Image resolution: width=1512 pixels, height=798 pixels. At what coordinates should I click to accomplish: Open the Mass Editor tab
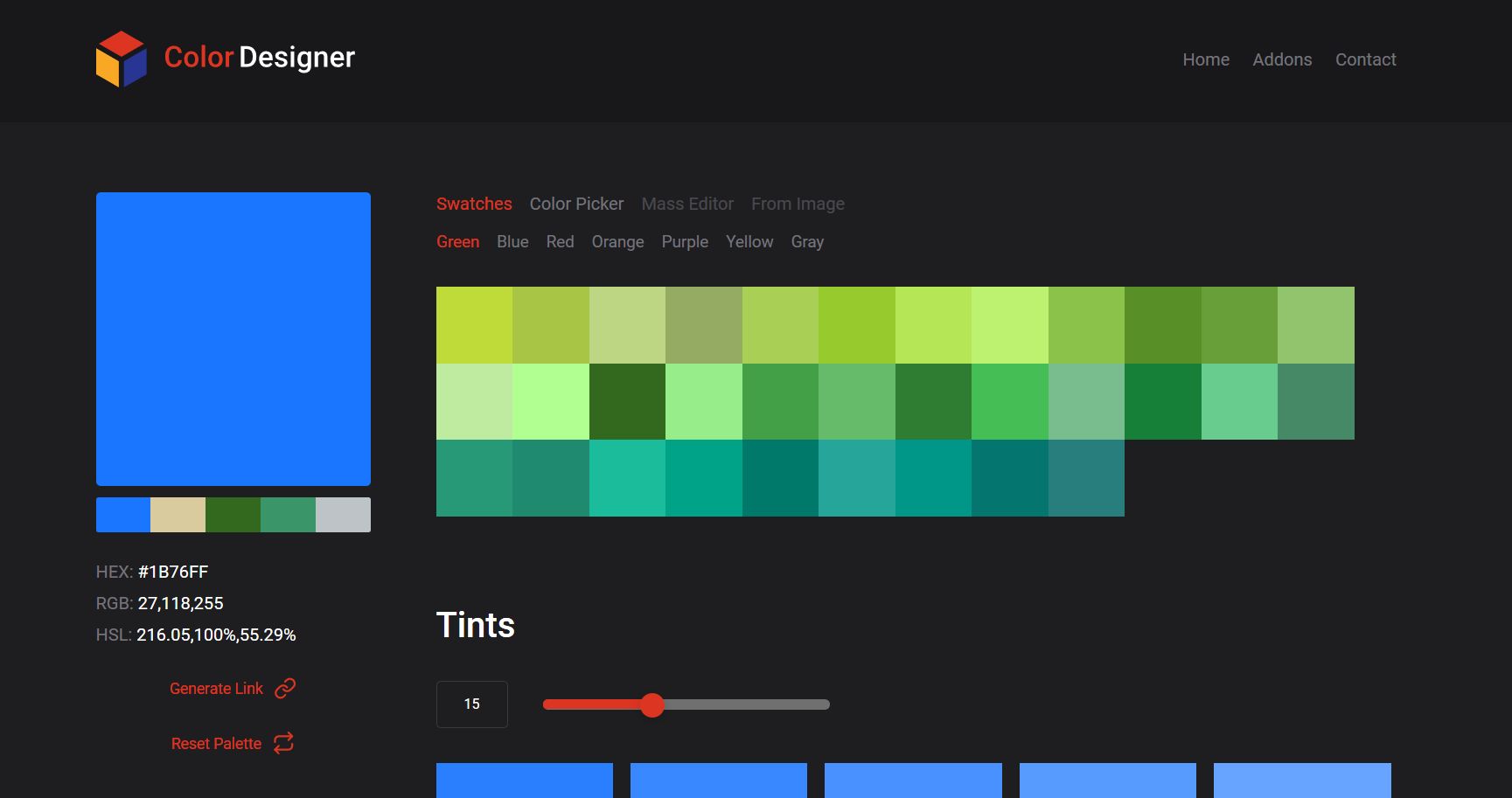(687, 204)
